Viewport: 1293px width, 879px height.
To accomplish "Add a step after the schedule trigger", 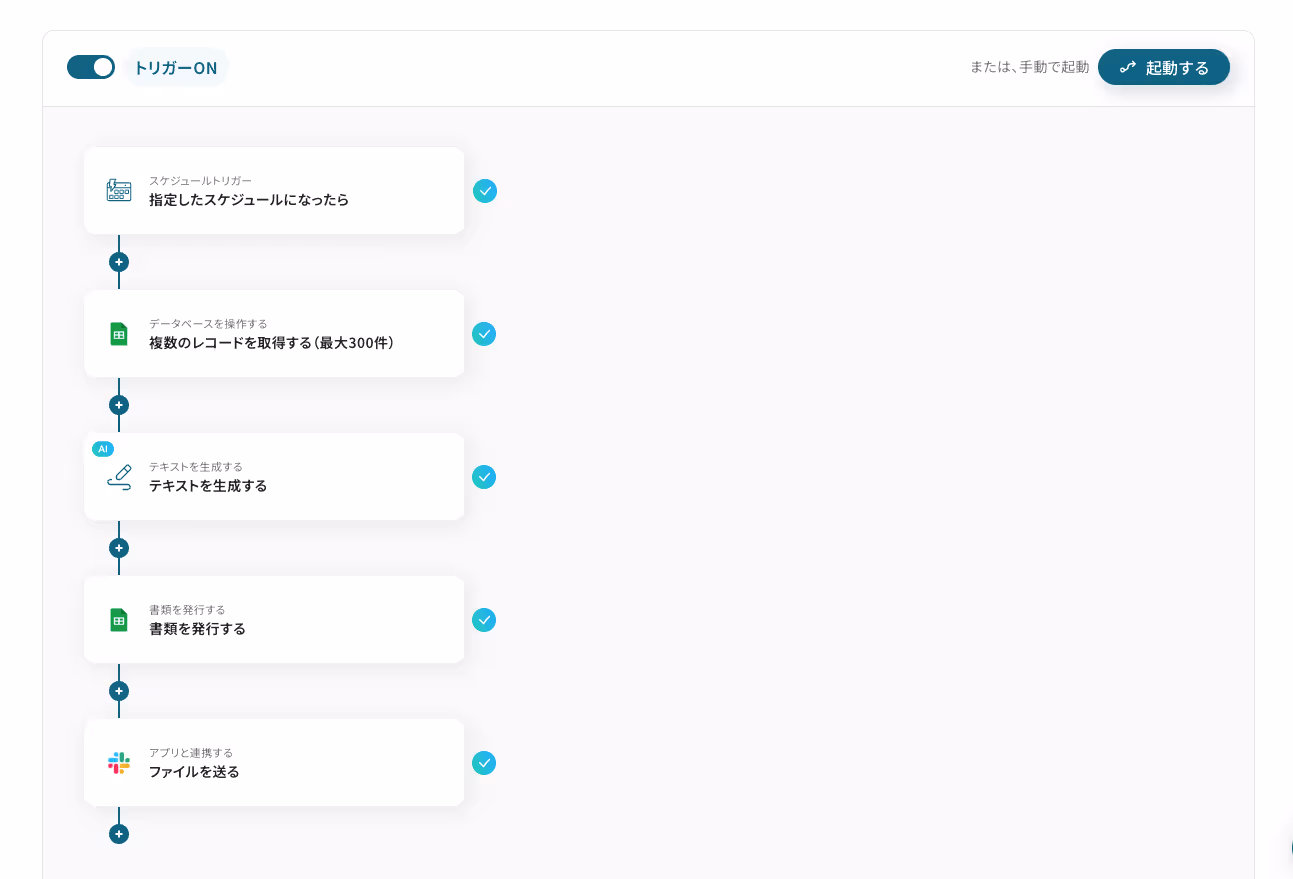I will 119,262.
